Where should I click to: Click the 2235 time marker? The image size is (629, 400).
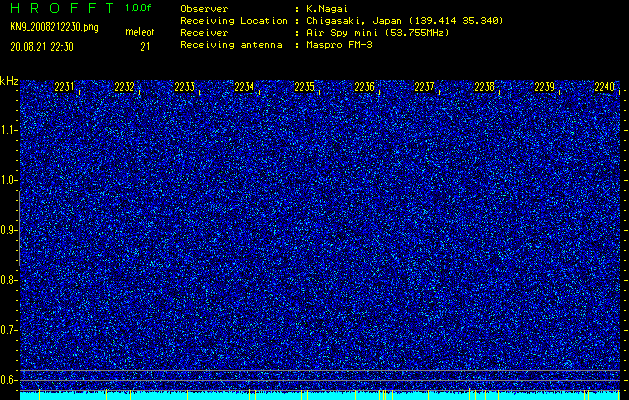pos(305,87)
